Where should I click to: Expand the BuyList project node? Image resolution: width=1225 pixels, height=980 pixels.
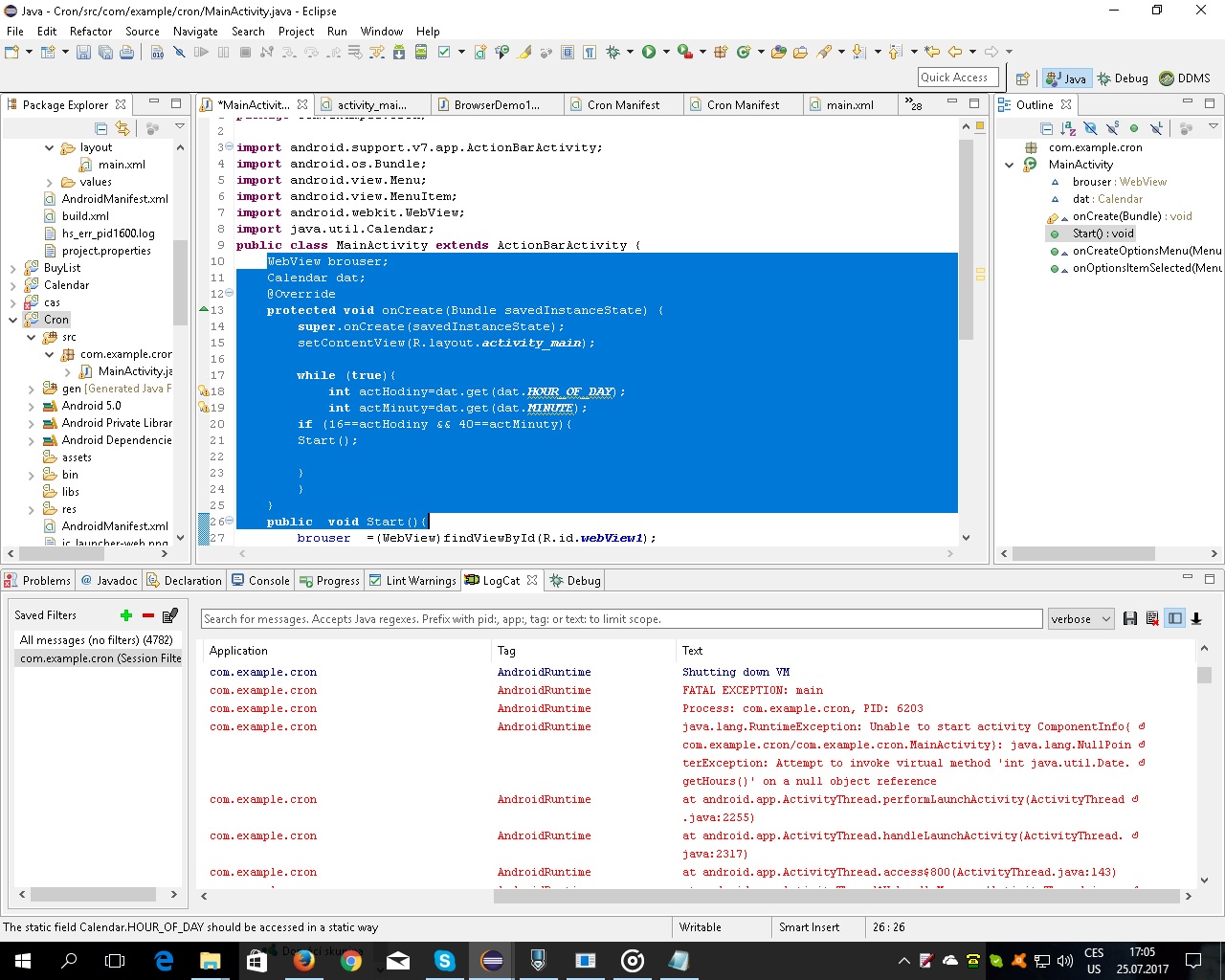(13, 268)
